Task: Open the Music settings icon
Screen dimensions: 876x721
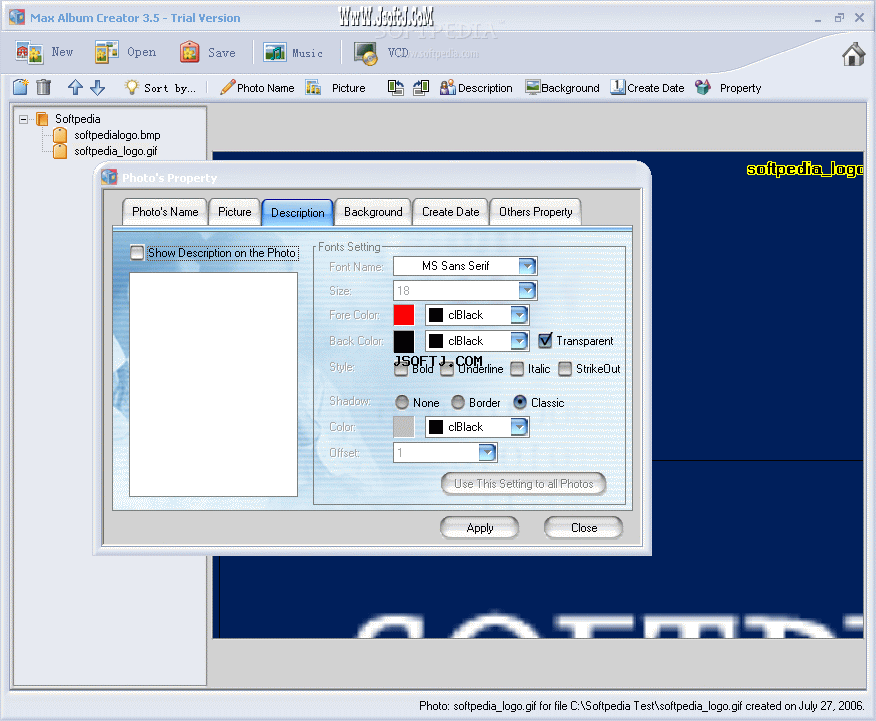Action: 274,53
